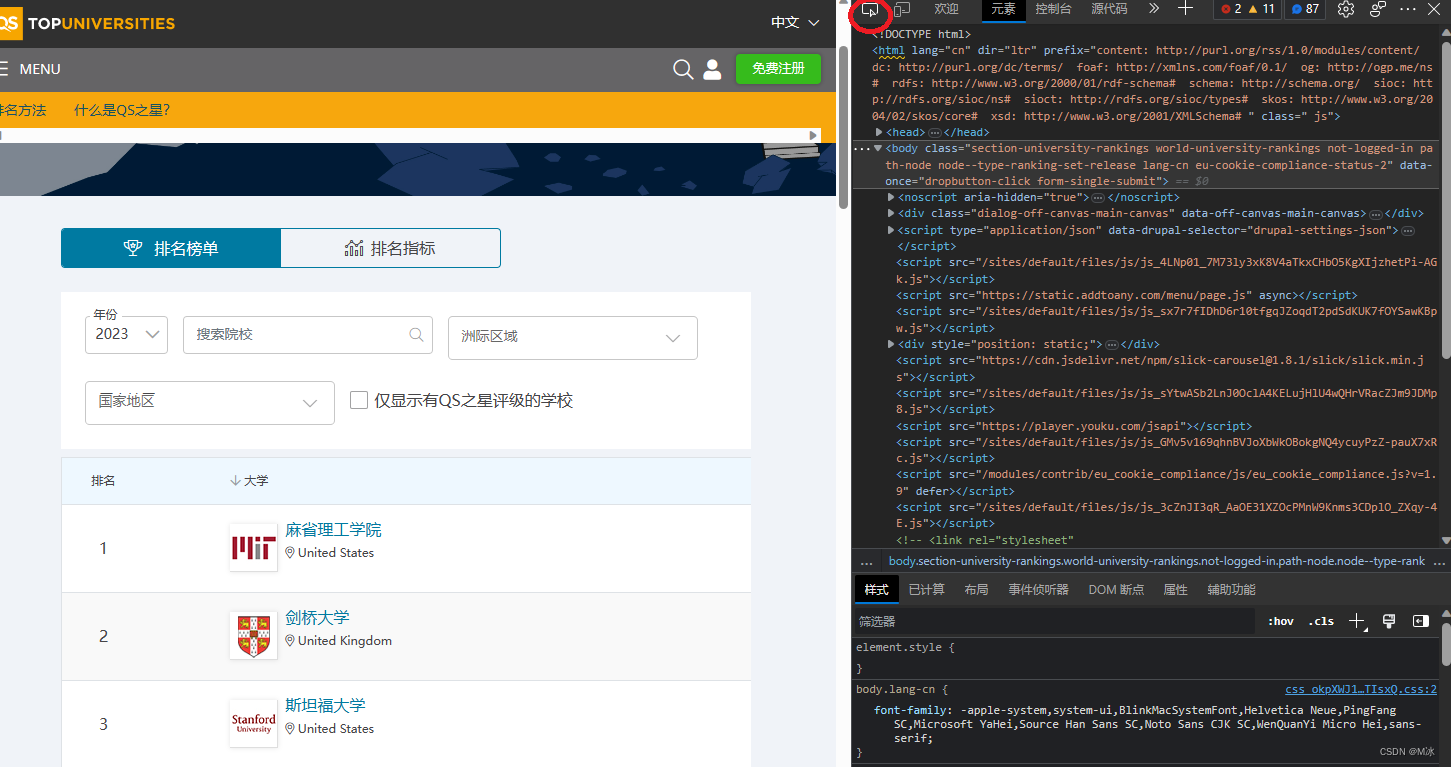Expand the head element node
This screenshot has height=767, width=1451.
879,132
